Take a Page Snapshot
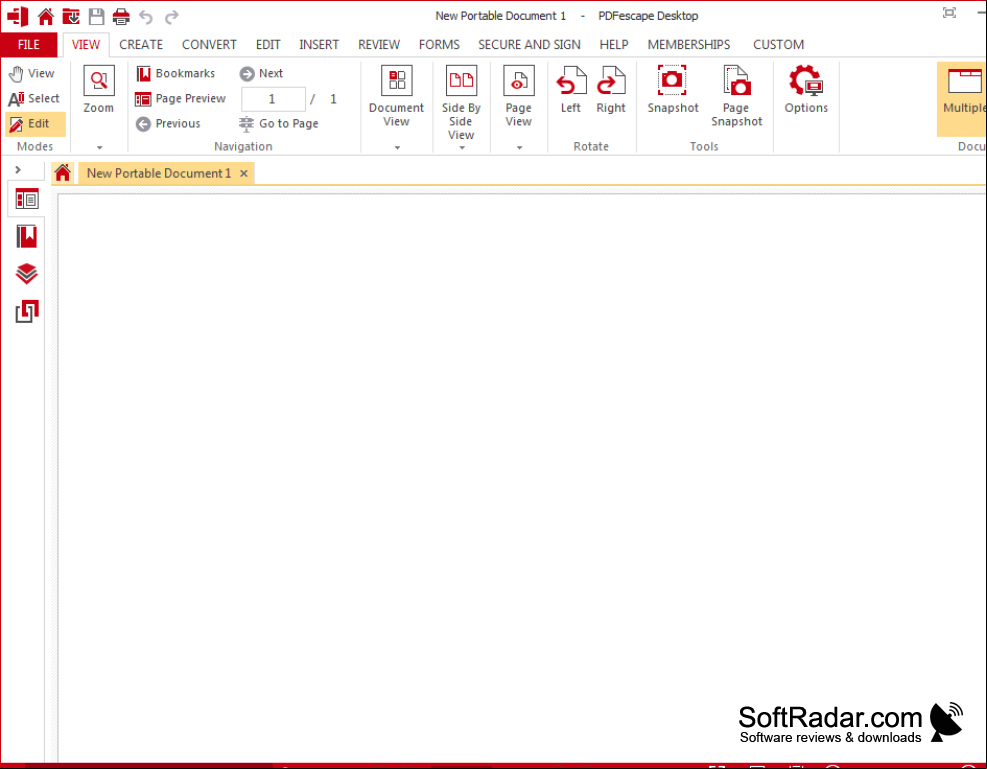 [736, 96]
